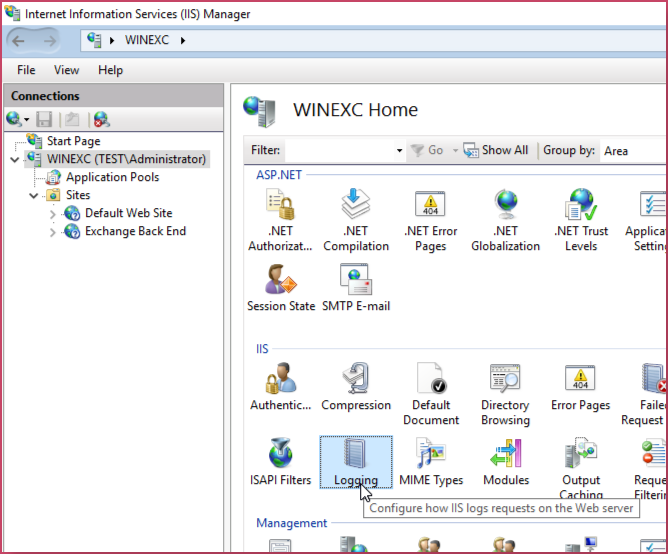Open the MIME Types feature
Screen dimensions: 668x554
[x=431, y=462]
